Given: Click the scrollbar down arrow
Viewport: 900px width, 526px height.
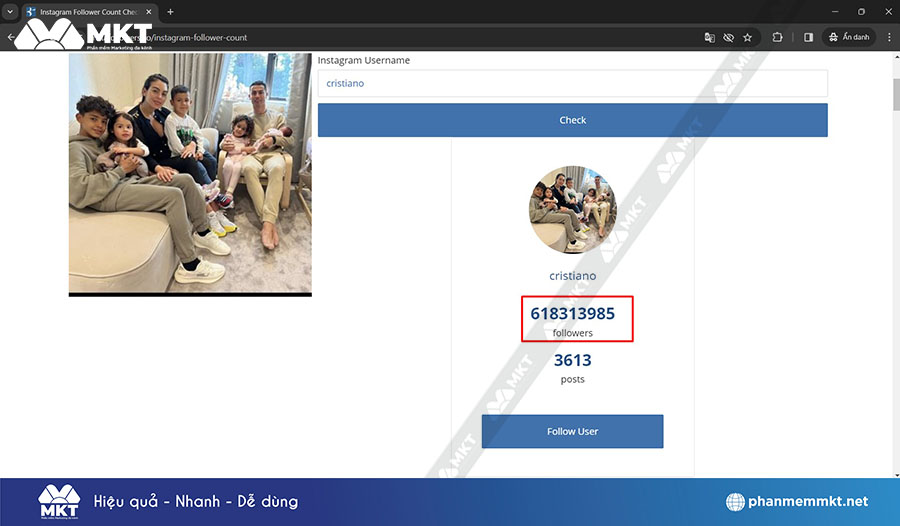Looking at the screenshot, I should click(896, 474).
